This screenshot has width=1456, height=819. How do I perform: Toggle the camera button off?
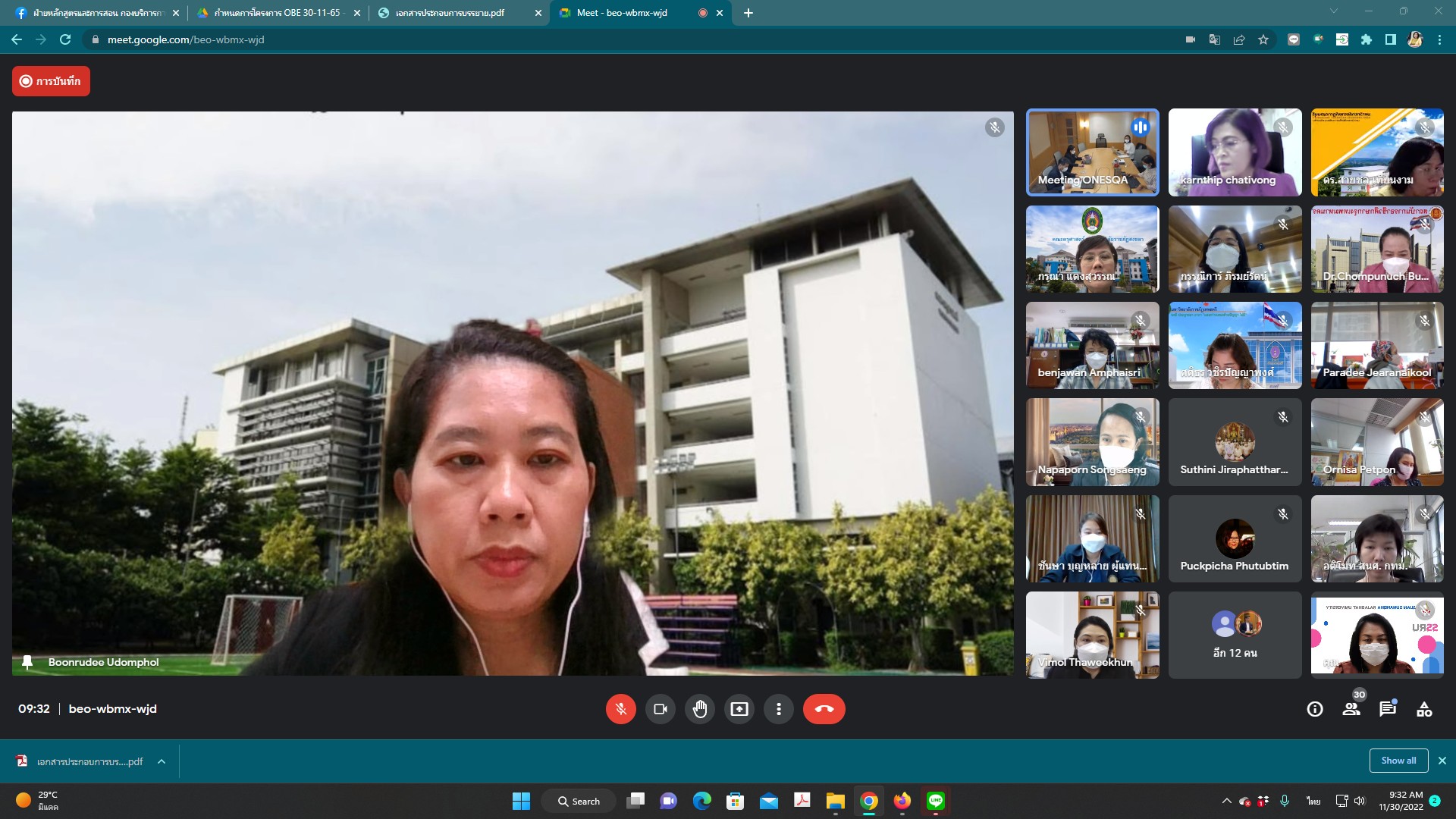click(x=660, y=709)
